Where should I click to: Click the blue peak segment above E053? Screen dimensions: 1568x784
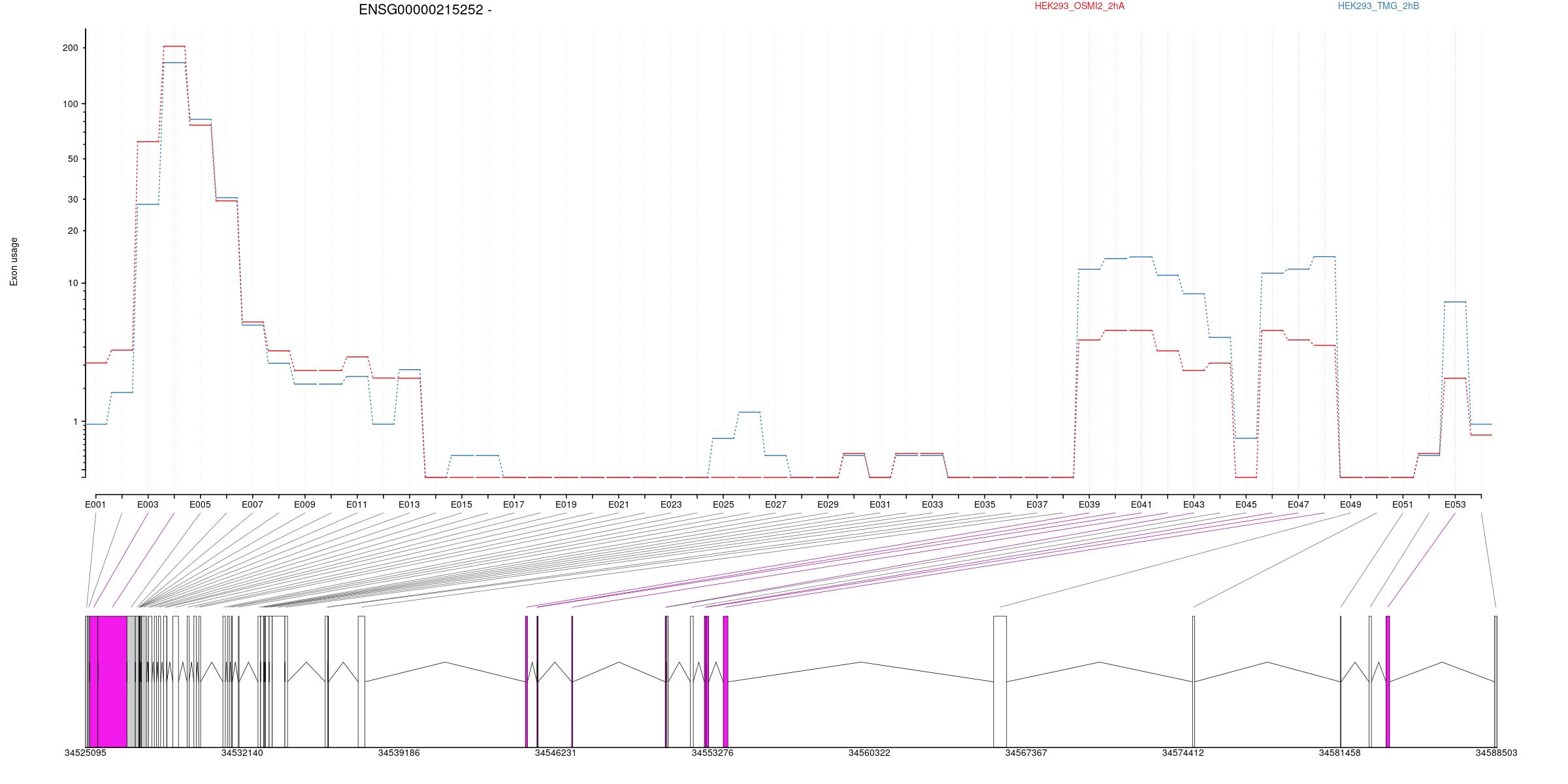(1455, 302)
